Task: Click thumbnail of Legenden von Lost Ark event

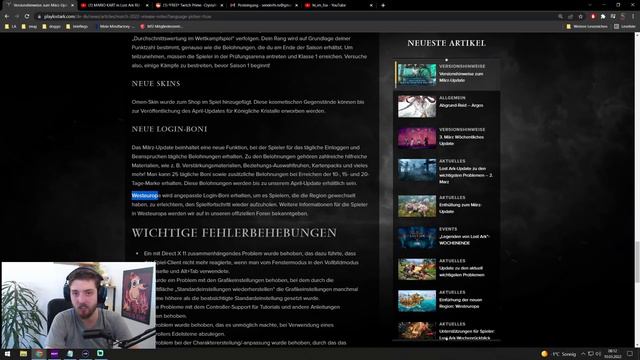Action: (417, 238)
